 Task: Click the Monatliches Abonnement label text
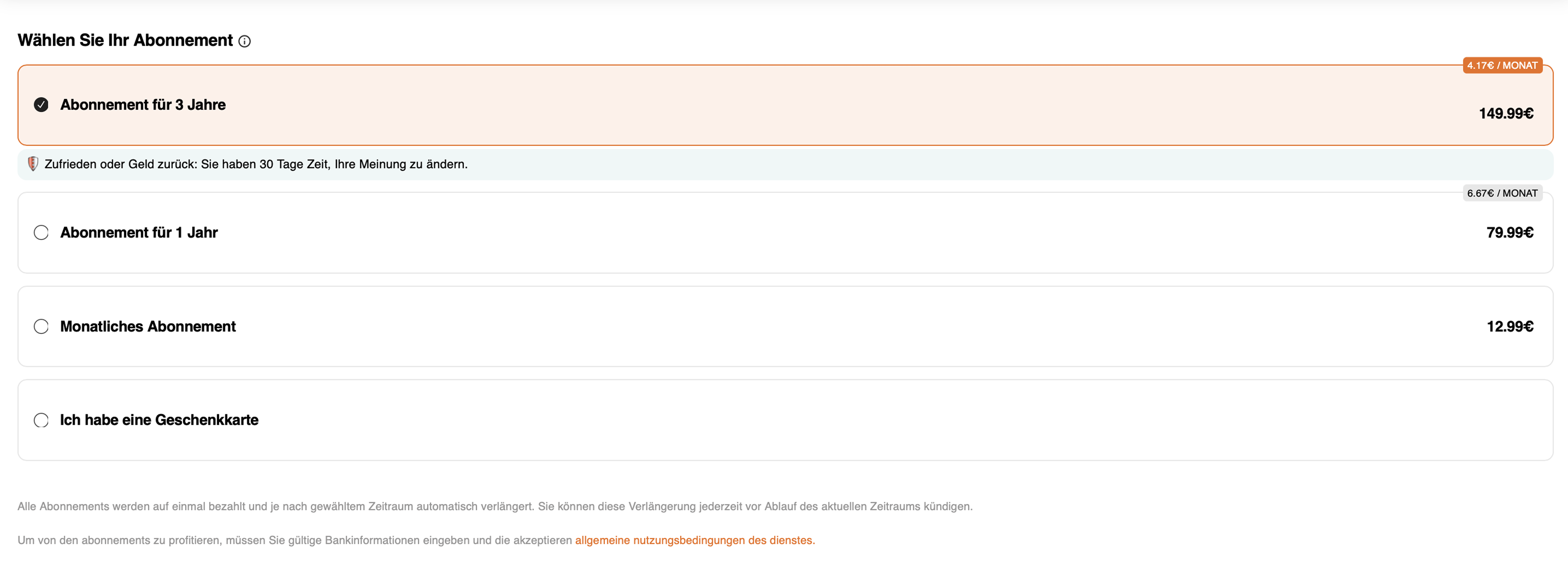click(148, 326)
